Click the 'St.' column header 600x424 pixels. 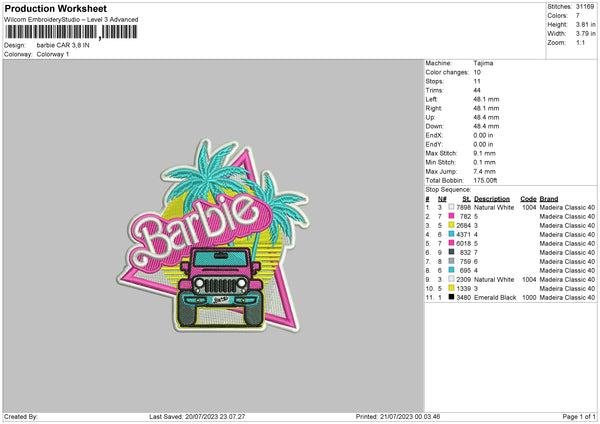click(466, 199)
